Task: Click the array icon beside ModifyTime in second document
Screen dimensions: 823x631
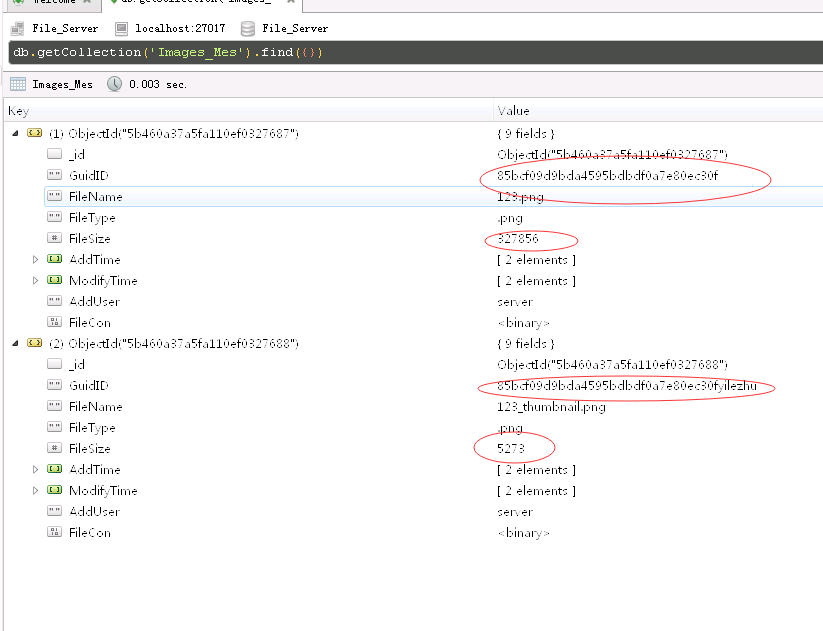Action: tap(55, 490)
